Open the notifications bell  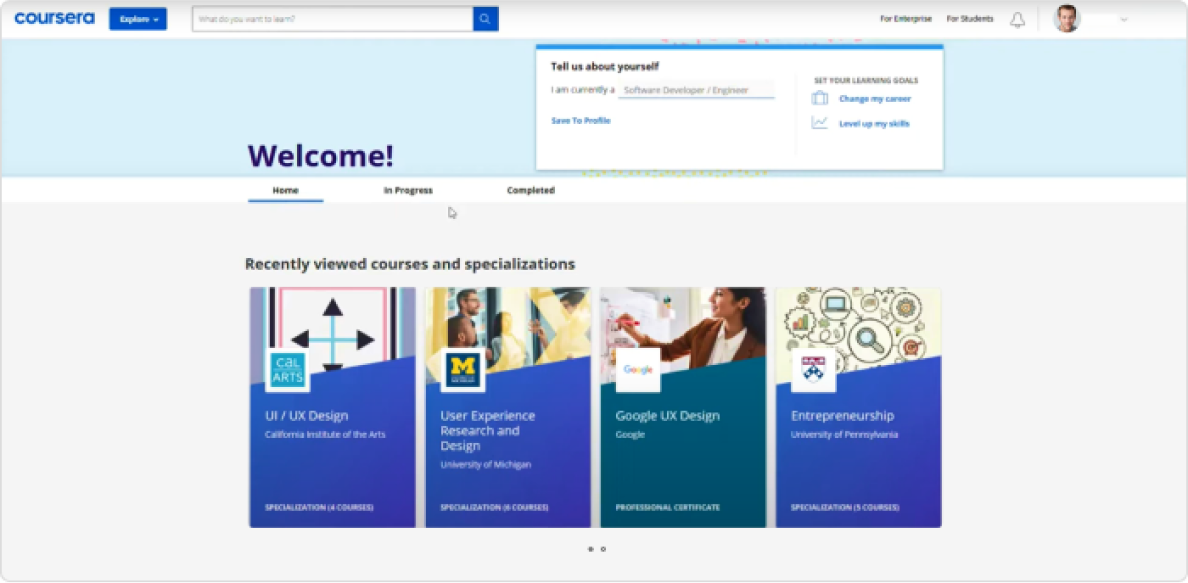point(1018,20)
